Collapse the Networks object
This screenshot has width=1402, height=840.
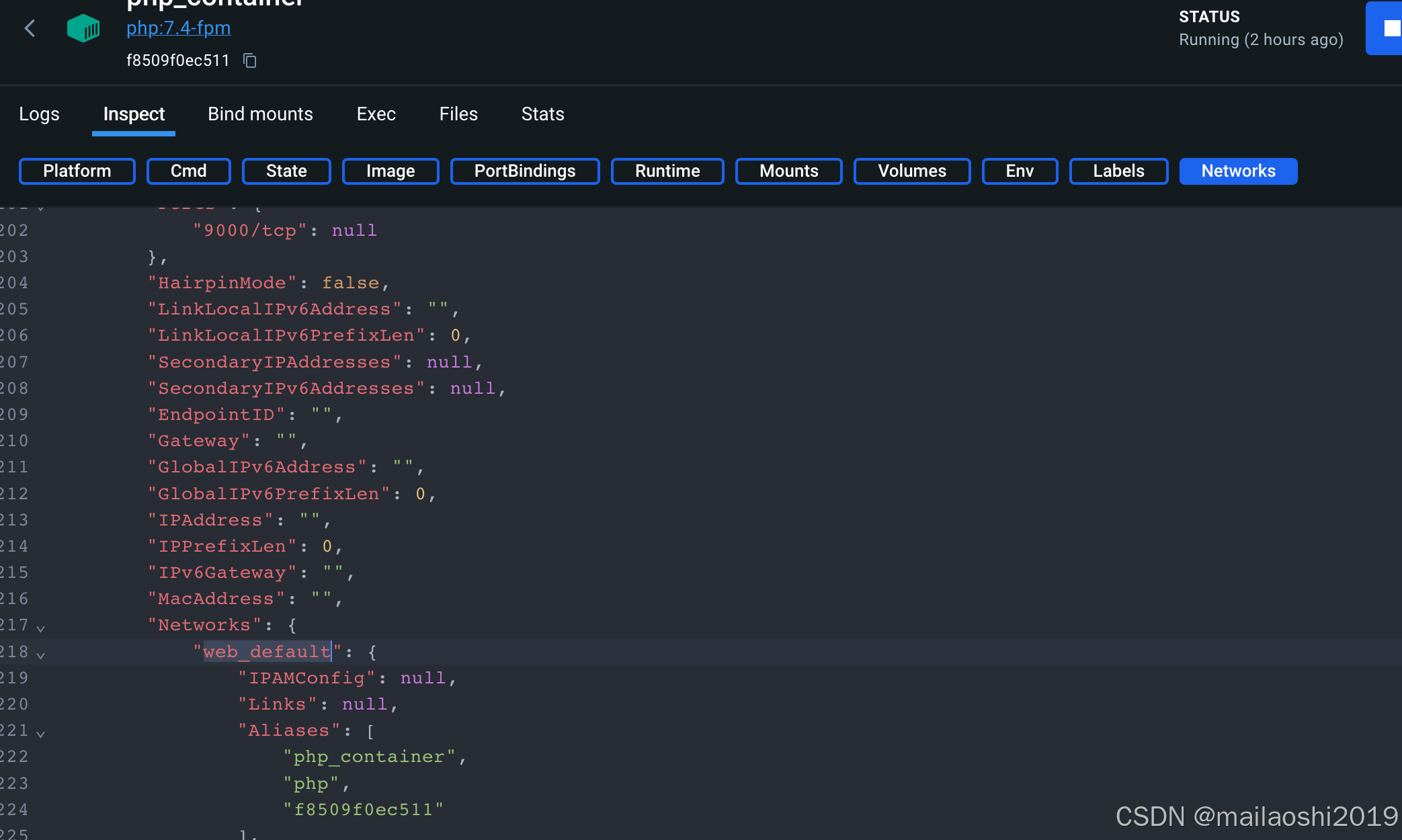coord(41,628)
